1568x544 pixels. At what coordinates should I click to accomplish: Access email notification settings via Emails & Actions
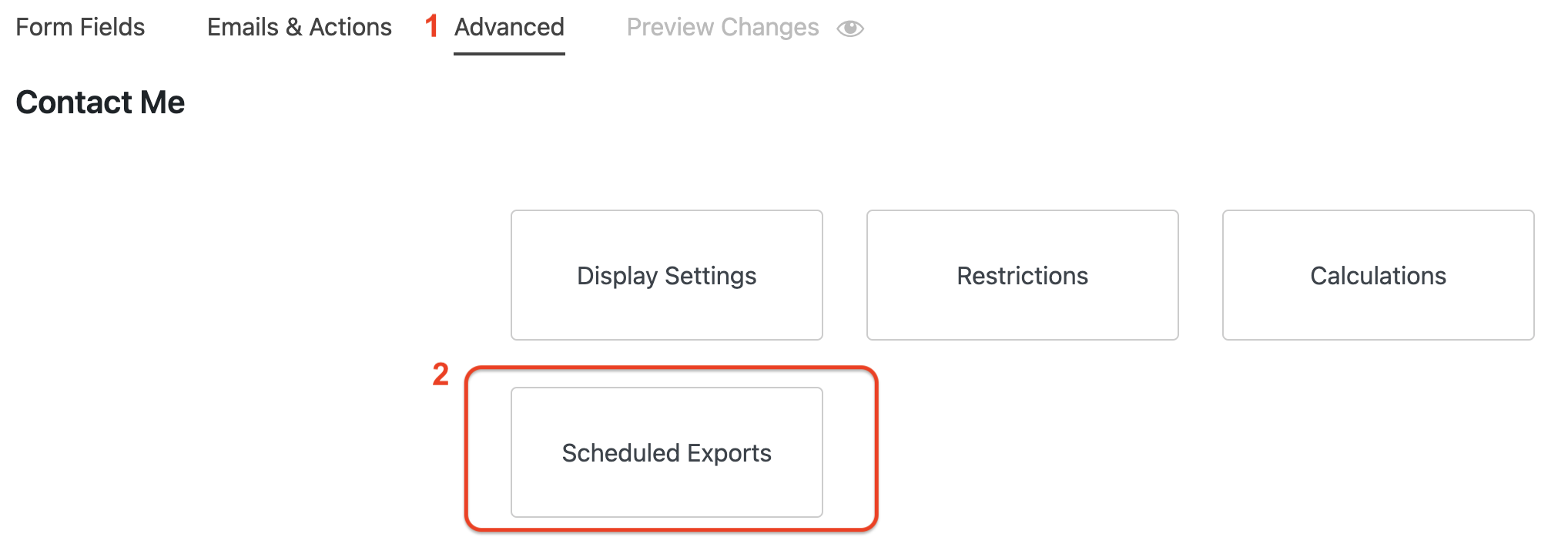click(299, 28)
